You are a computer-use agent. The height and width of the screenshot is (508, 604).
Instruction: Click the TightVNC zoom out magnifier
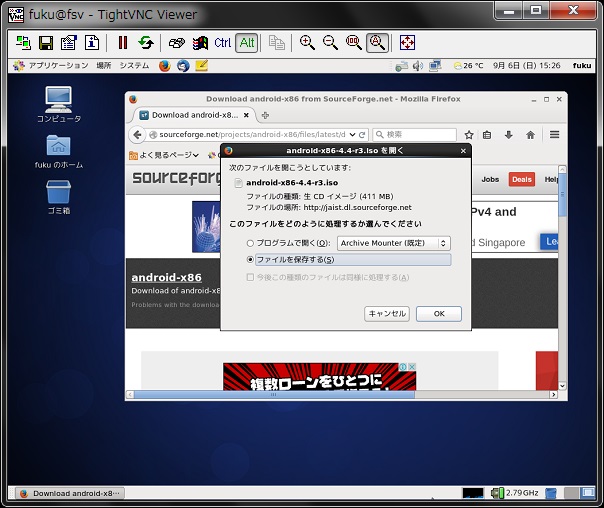point(331,42)
